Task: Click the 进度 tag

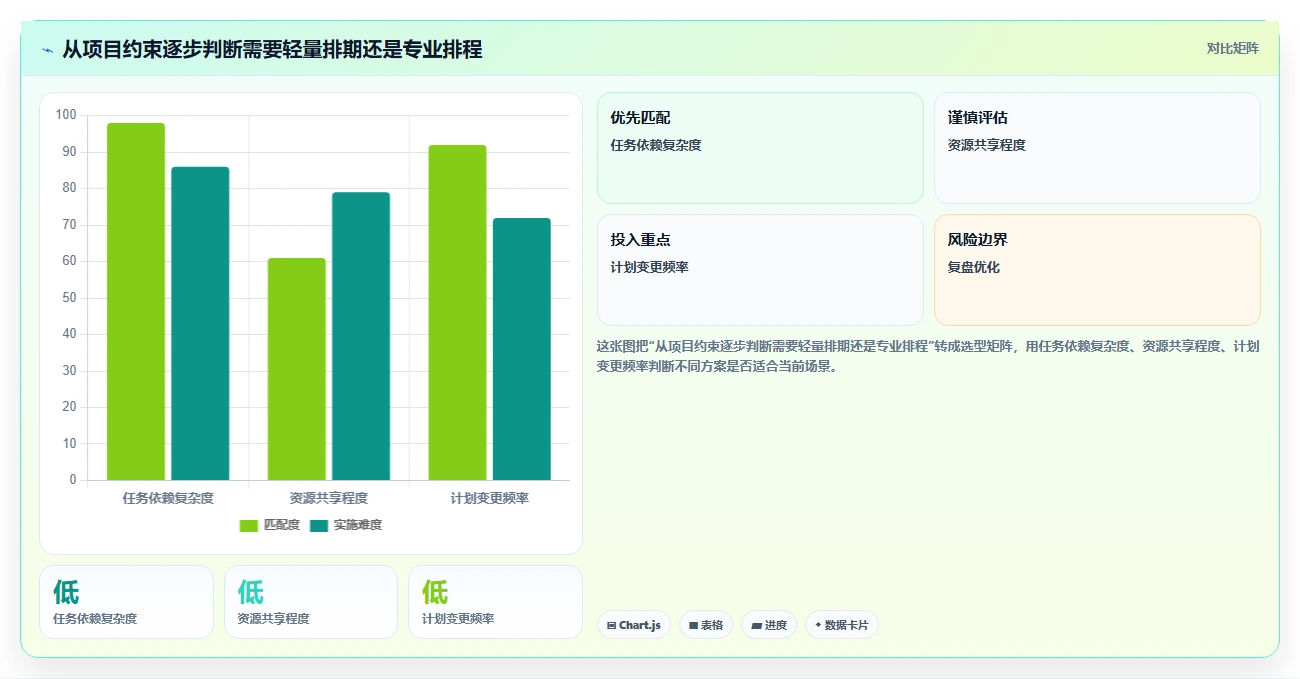Action: [x=769, y=625]
